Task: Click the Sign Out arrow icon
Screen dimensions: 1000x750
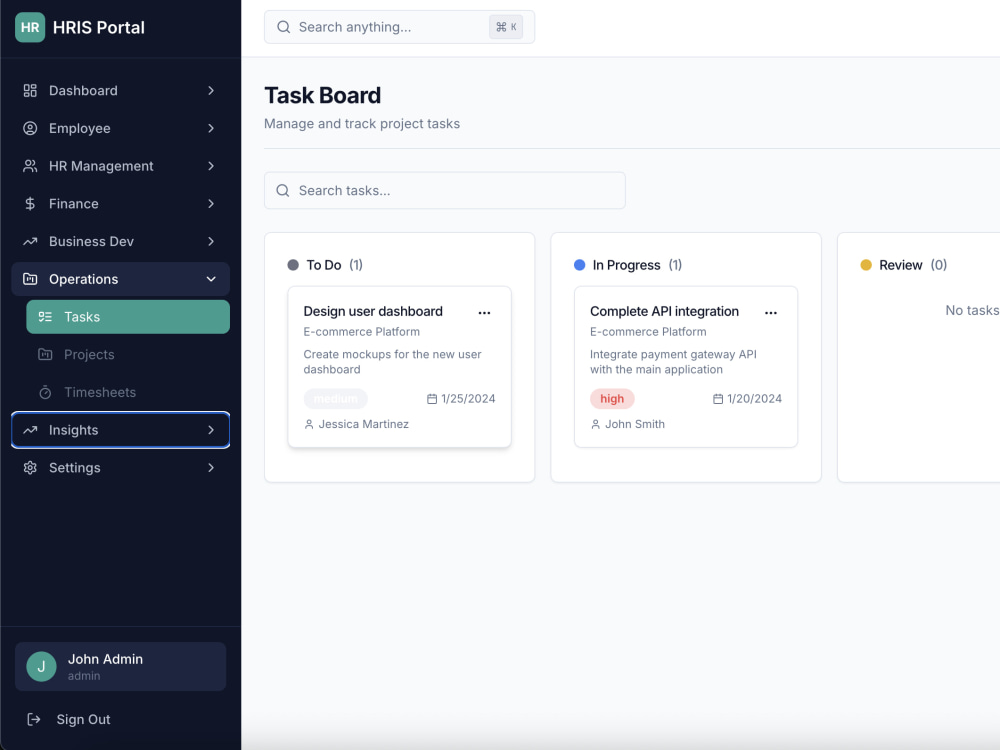Action: [x=34, y=719]
